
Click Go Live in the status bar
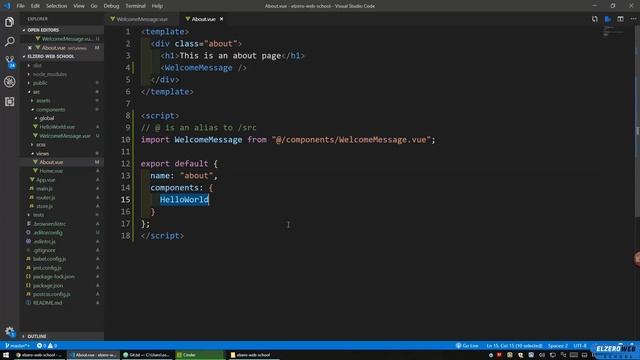pyautogui.click(x=467, y=346)
